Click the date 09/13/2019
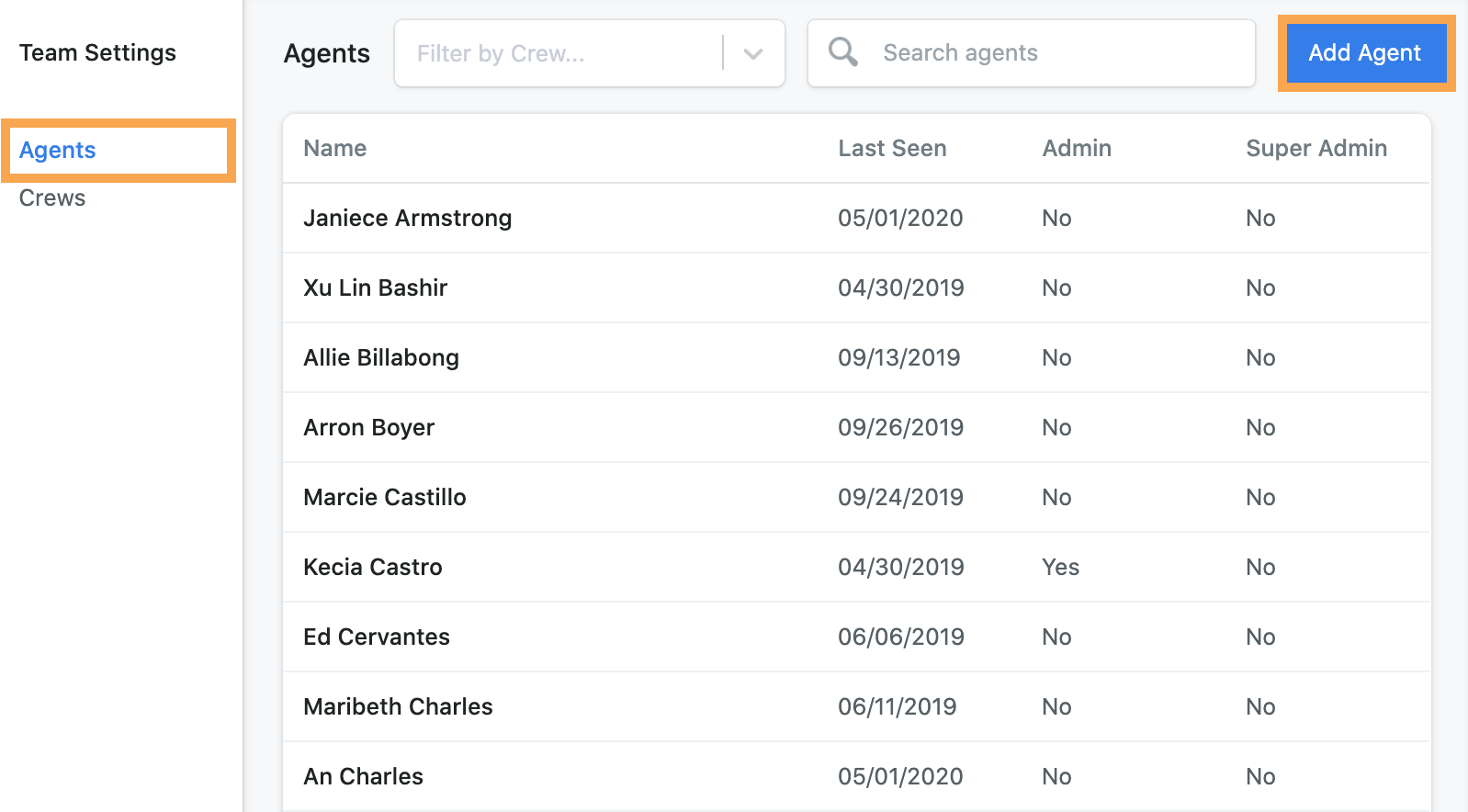The image size is (1468, 812). (x=899, y=357)
